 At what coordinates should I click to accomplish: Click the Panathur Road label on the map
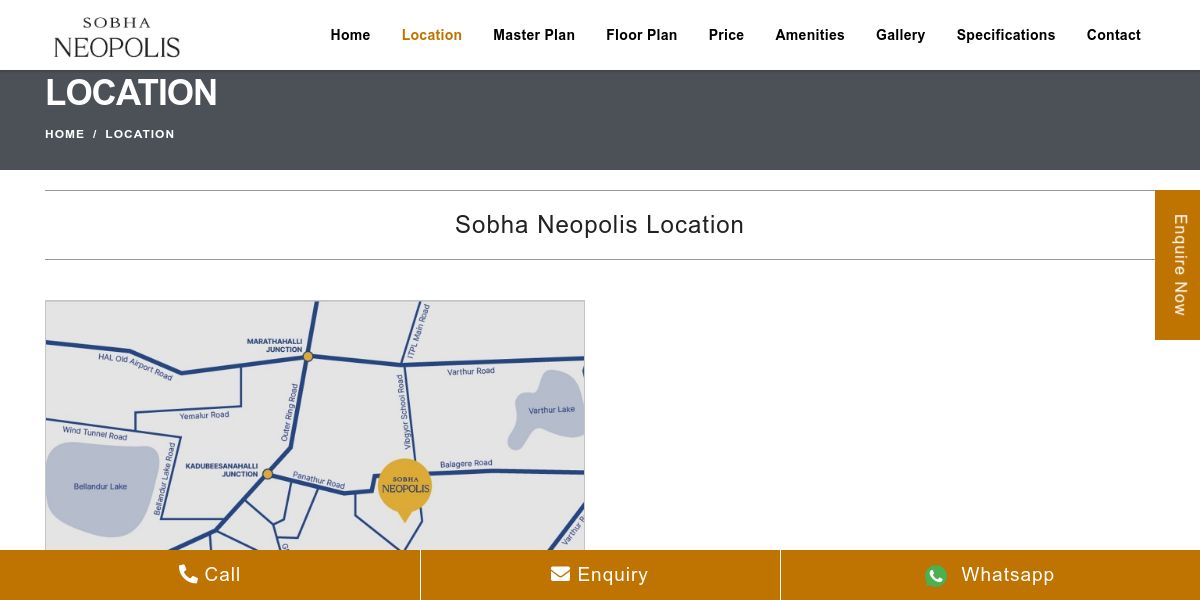click(318, 480)
